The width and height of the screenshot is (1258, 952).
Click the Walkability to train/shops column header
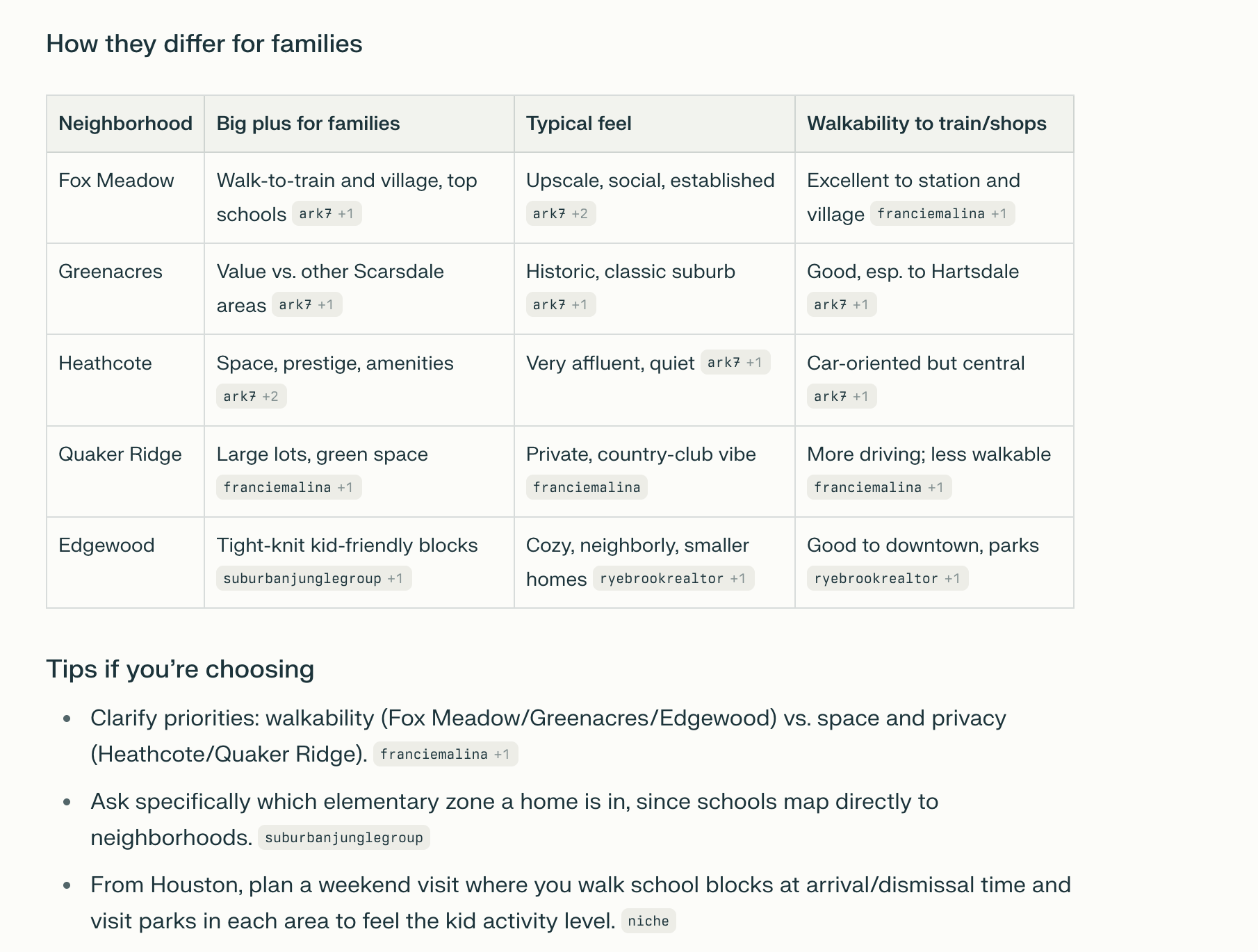point(926,124)
